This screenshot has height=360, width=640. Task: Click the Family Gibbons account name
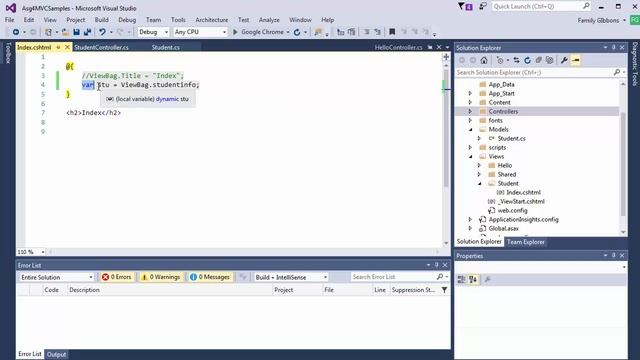click(x=598, y=20)
